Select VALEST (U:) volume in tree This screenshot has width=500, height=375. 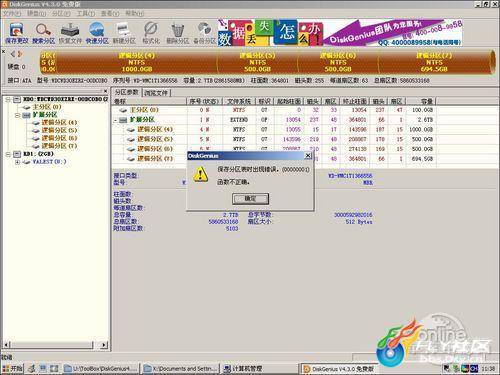[49, 162]
